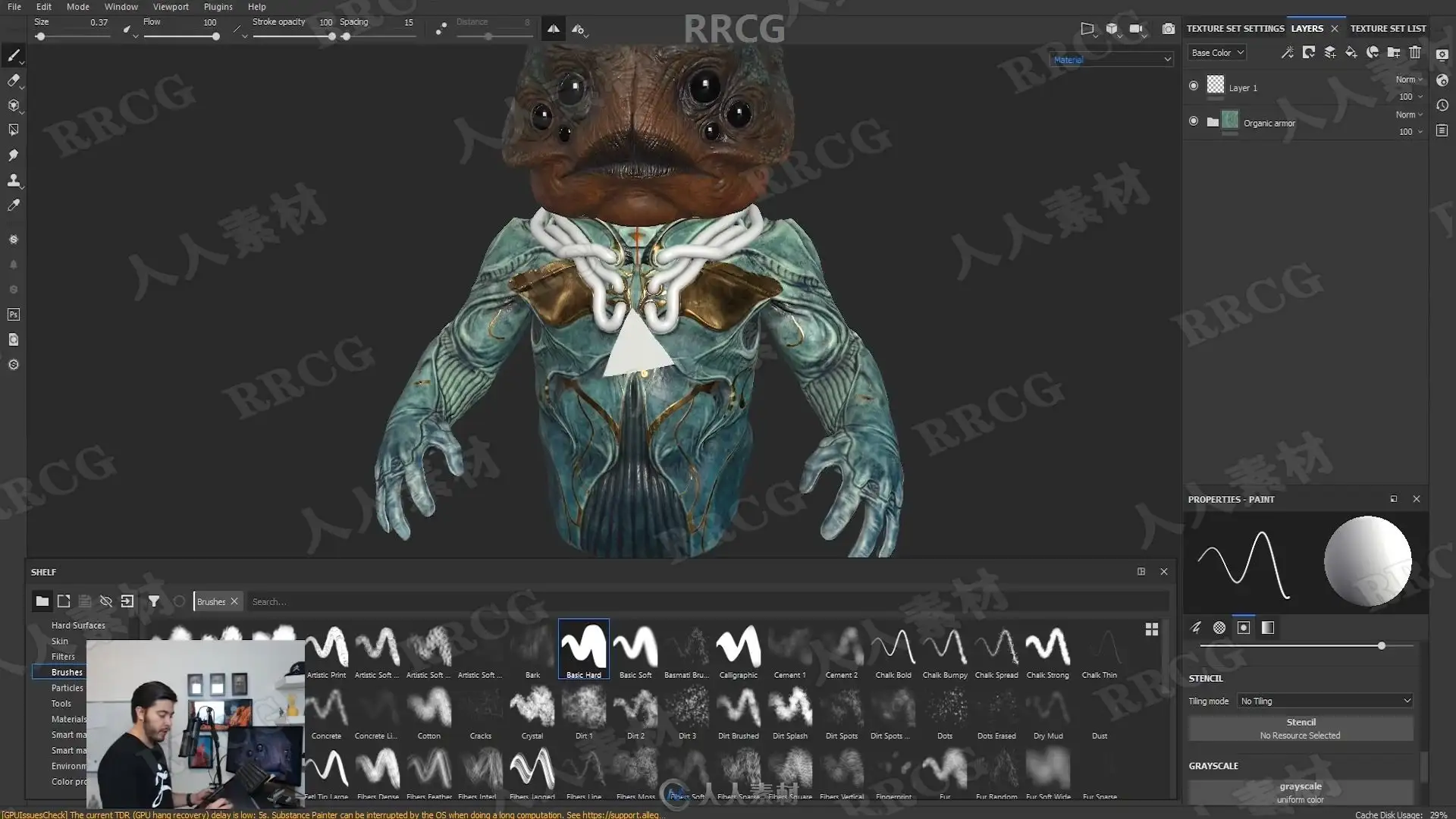Click the grayscale uniform color button
Image resolution: width=1456 pixels, height=819 pixels.
coord(1301,792)
